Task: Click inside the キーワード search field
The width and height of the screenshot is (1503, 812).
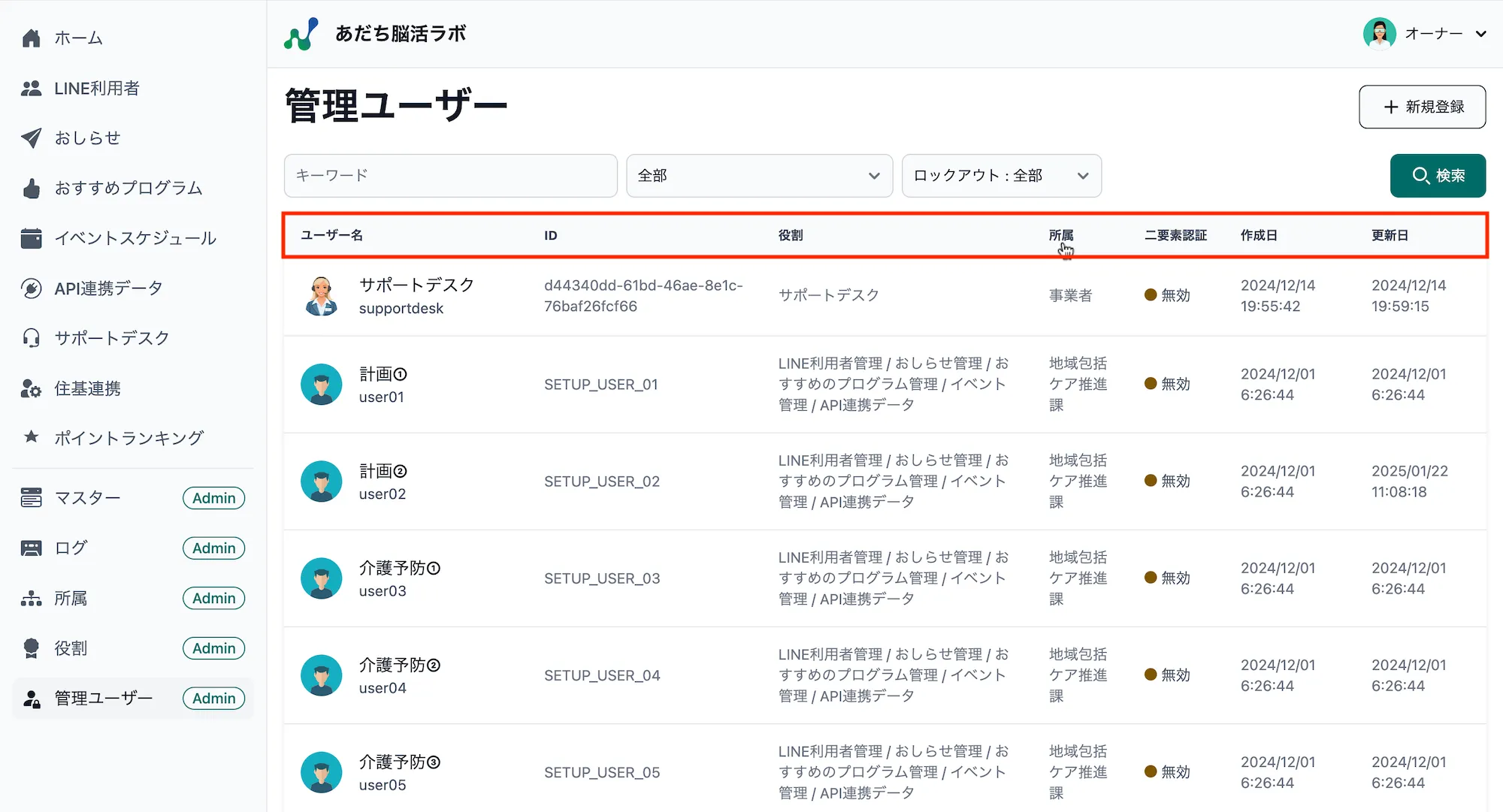Action: [449, 175]
